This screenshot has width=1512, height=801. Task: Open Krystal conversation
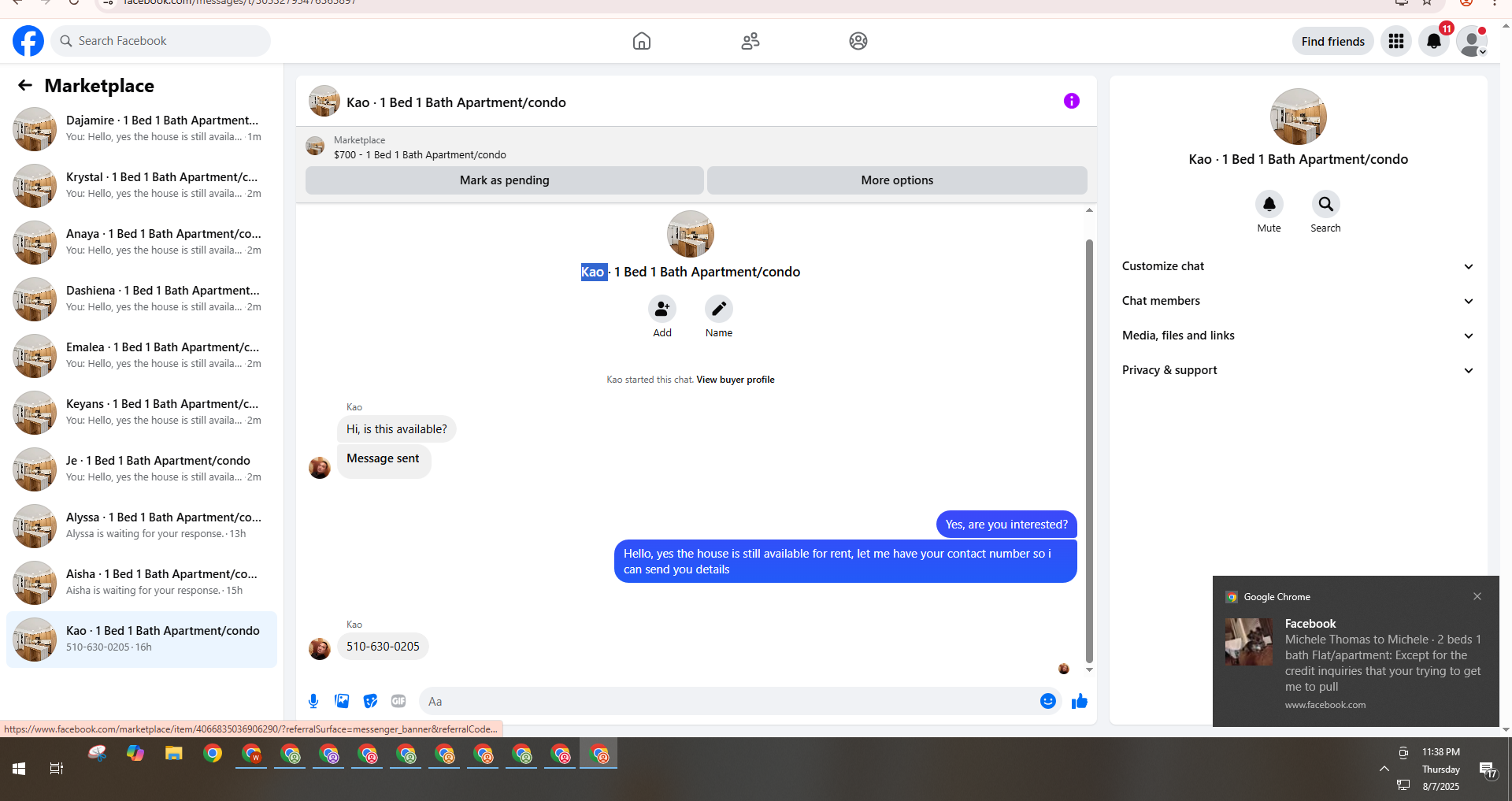click(x=142, y=186)
